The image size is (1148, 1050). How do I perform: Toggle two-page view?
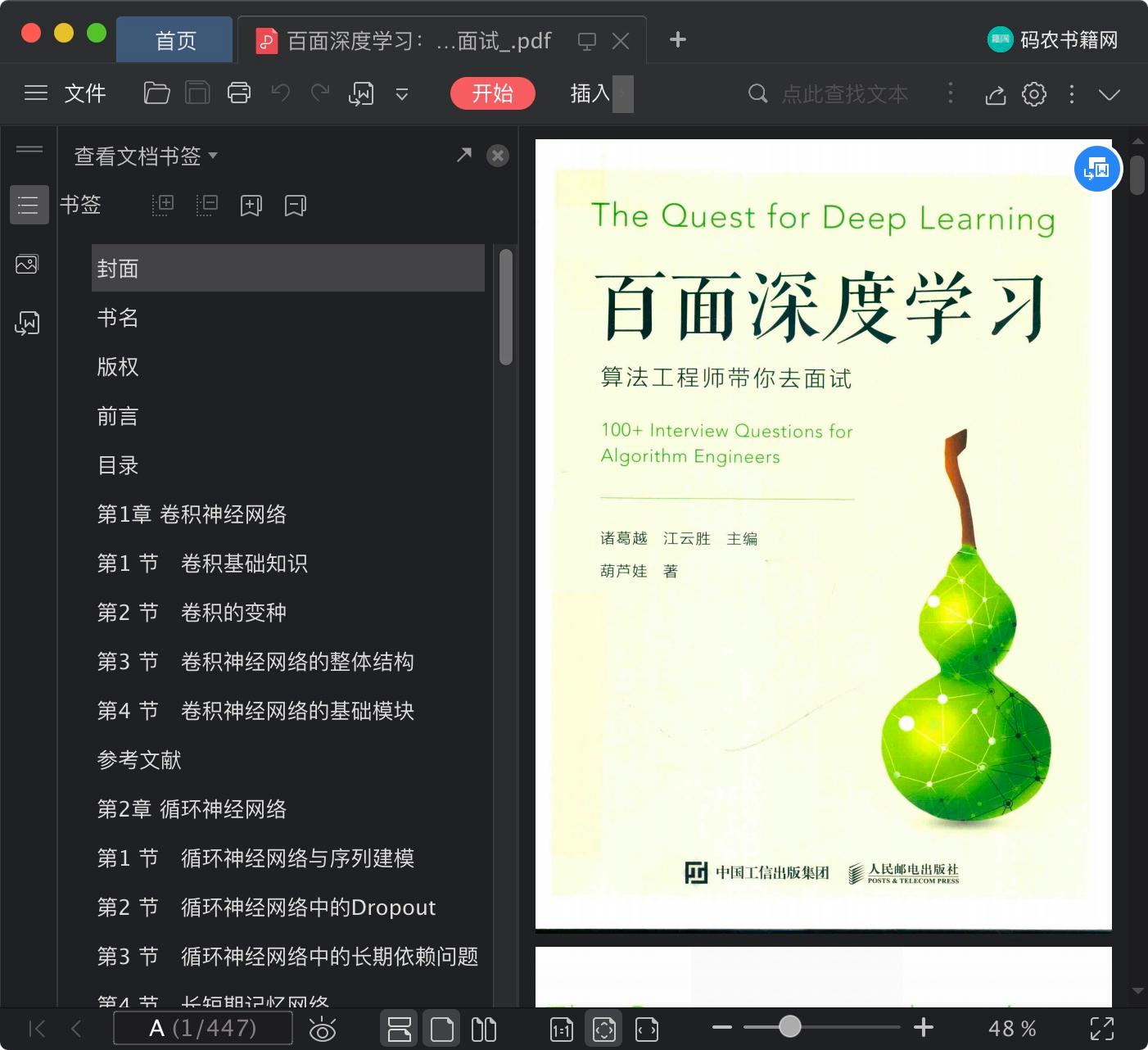coord(484,1029)
